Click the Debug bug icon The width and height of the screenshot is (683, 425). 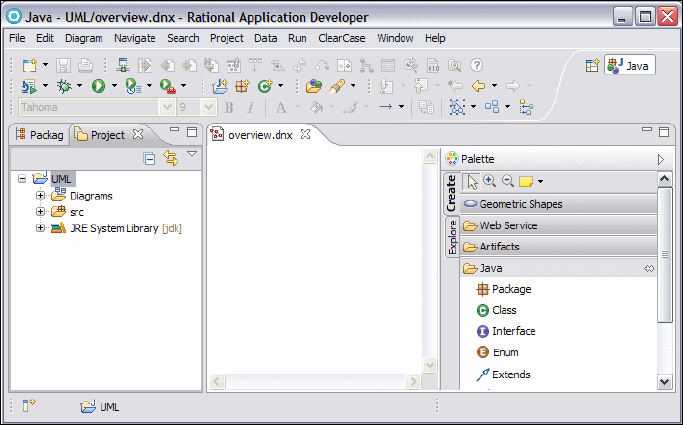64,86
